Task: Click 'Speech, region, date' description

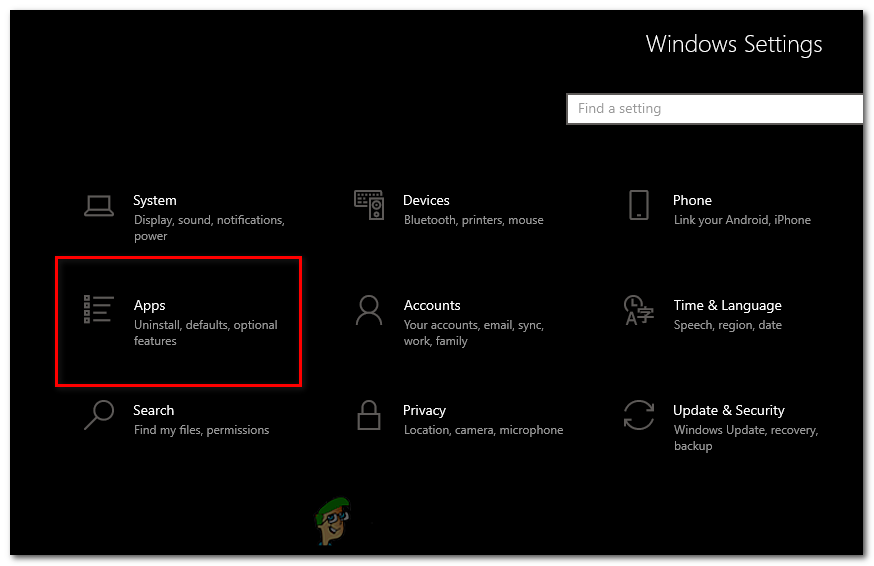Action: point(727,325)
